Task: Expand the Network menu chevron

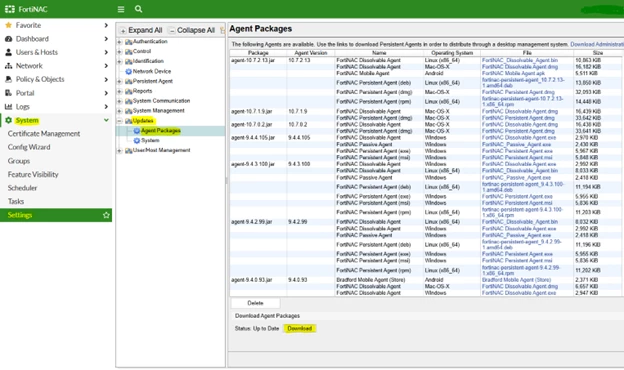Action: coord(106,66)
